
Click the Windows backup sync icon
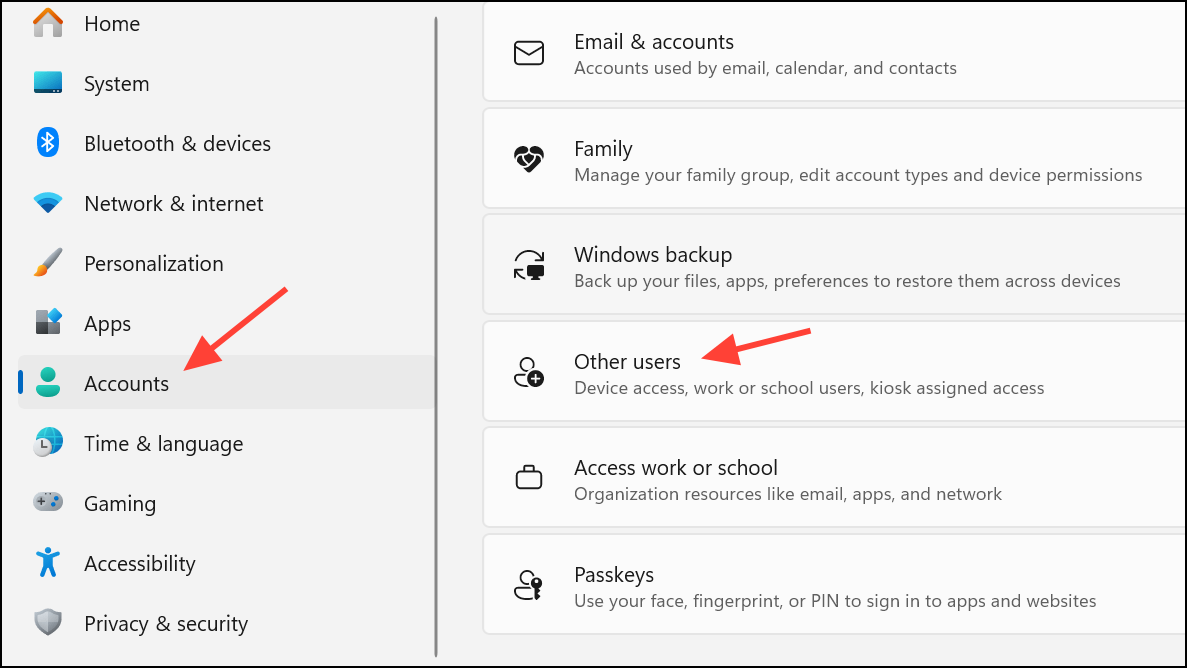pos(528,266)
